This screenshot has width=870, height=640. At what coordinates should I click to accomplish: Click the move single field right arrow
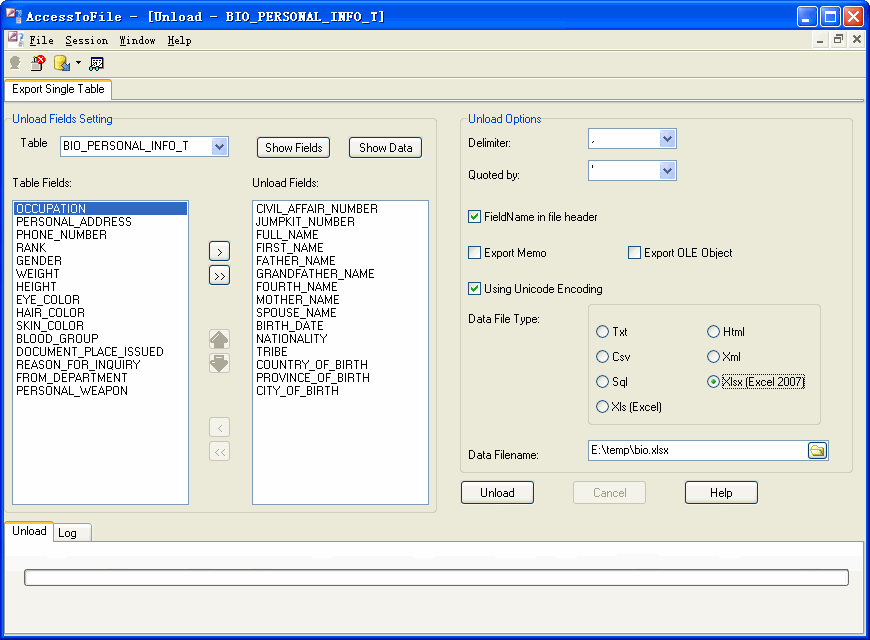tap(219, 251)
